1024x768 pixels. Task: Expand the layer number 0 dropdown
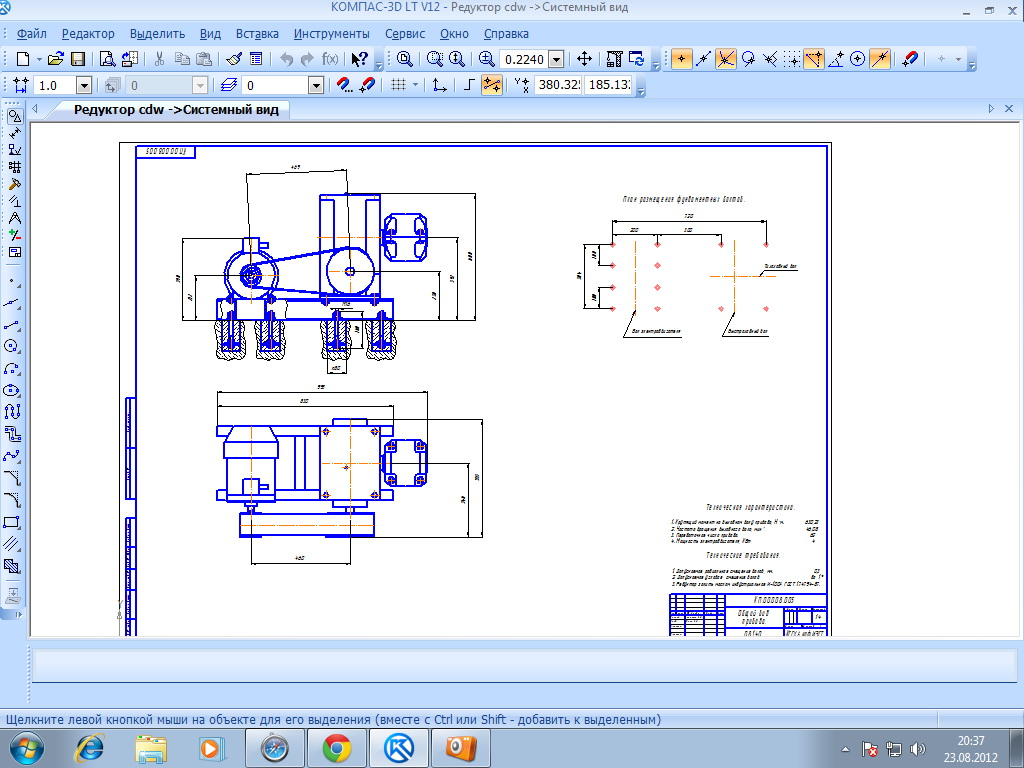315,86
